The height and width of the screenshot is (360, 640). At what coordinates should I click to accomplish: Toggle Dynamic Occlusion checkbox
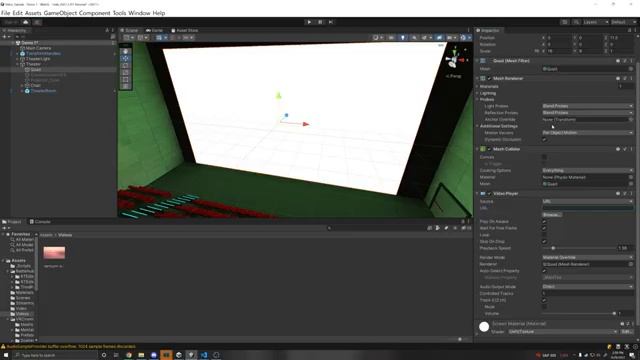[x=544, y=140]
